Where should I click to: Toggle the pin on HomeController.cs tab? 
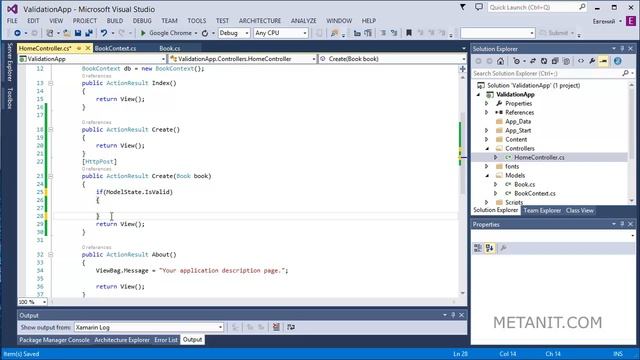[79, 48]
